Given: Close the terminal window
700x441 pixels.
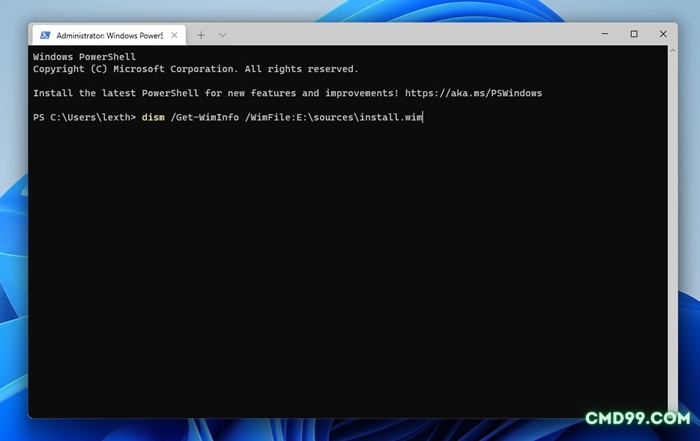Looking at the screenshot, I should coord(663,34).
